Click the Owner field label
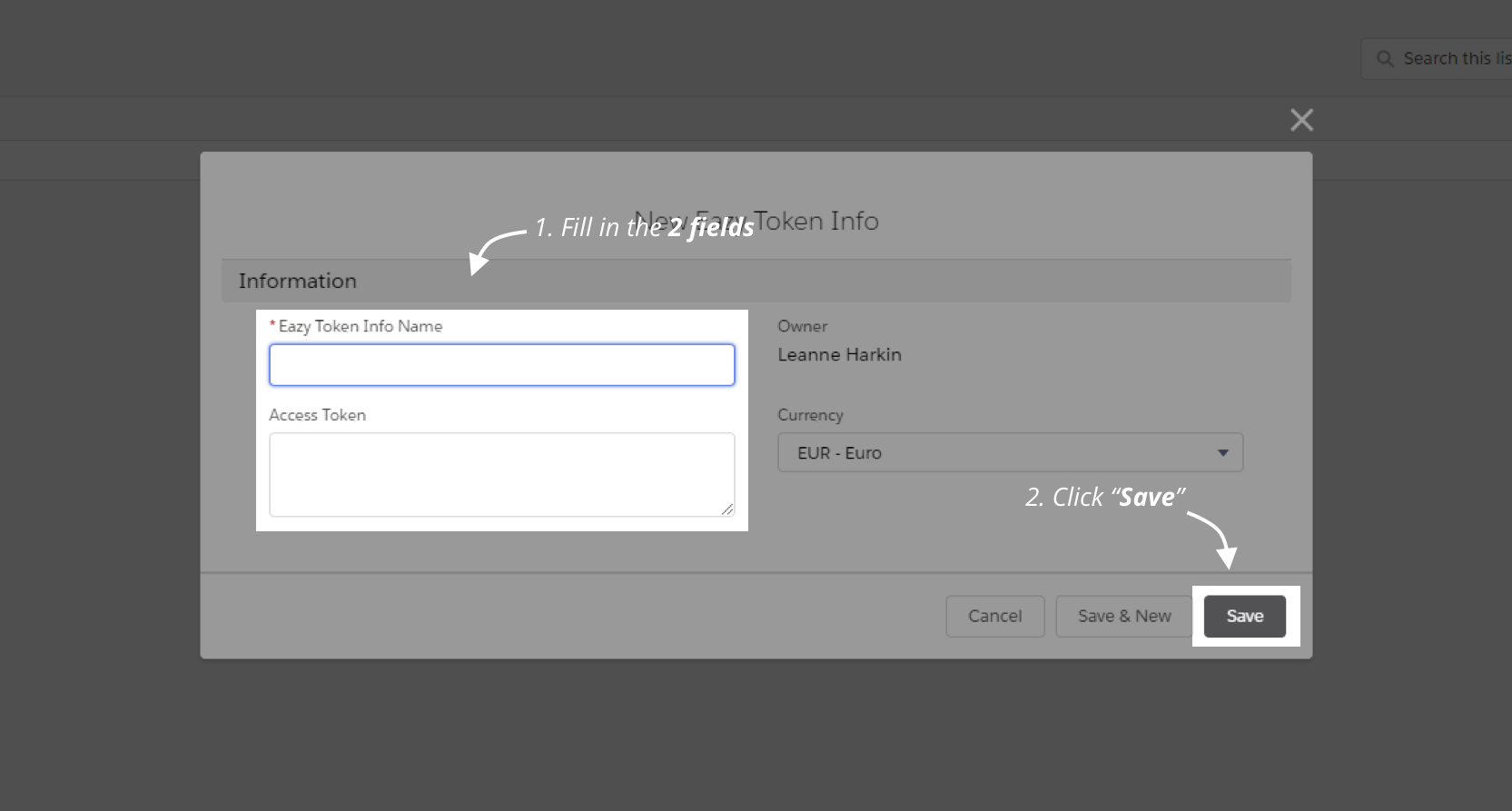 pos(802,326)
